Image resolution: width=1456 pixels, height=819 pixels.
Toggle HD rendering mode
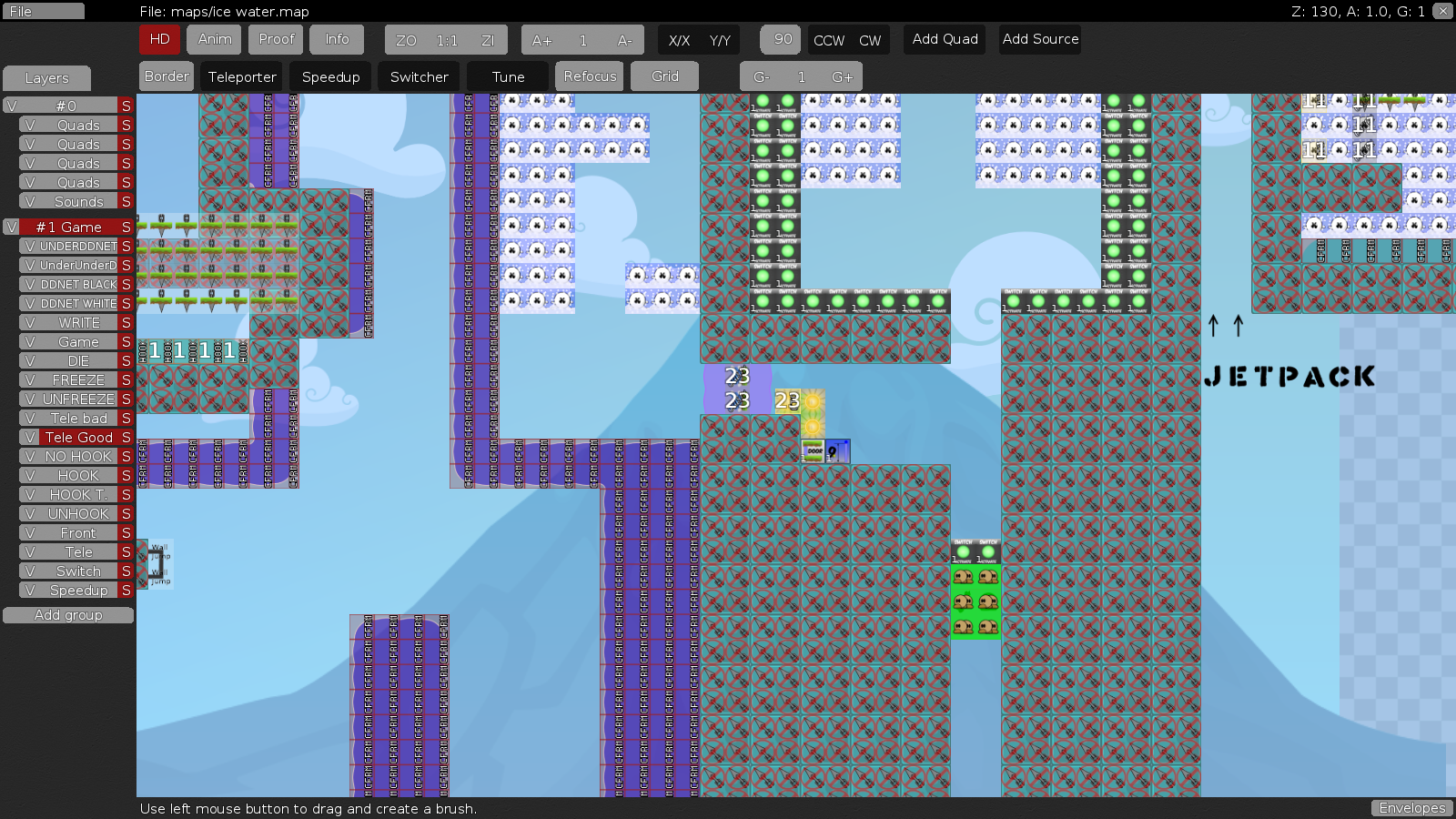tap(159, 39)
